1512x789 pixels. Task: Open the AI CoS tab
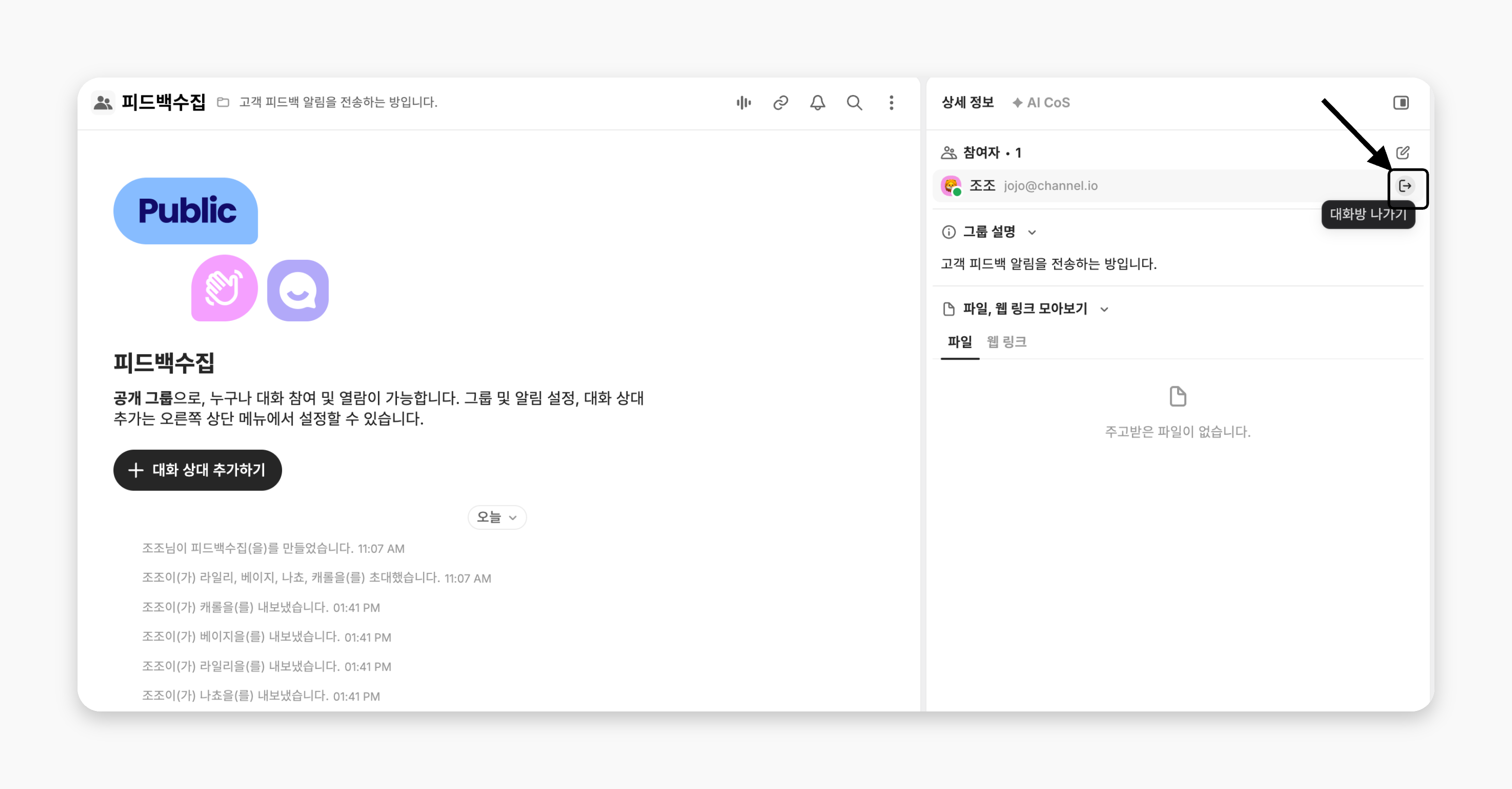click(1041, 103)
